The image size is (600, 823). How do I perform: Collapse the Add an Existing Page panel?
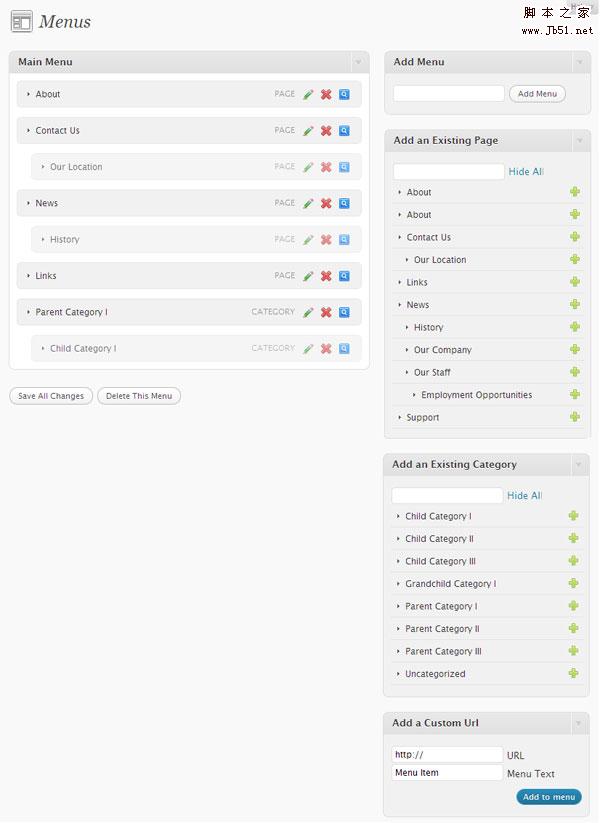coord(580,141)
